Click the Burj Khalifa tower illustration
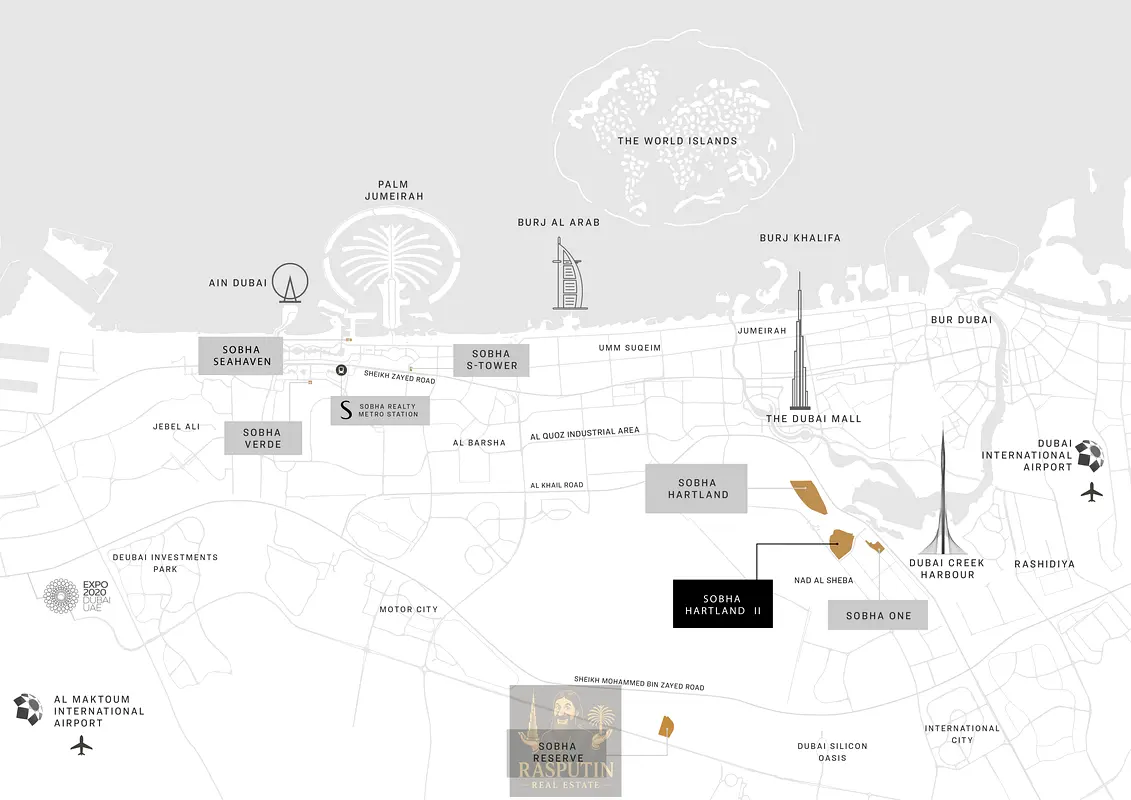The image size is (1131, 800). pos(799,340)
